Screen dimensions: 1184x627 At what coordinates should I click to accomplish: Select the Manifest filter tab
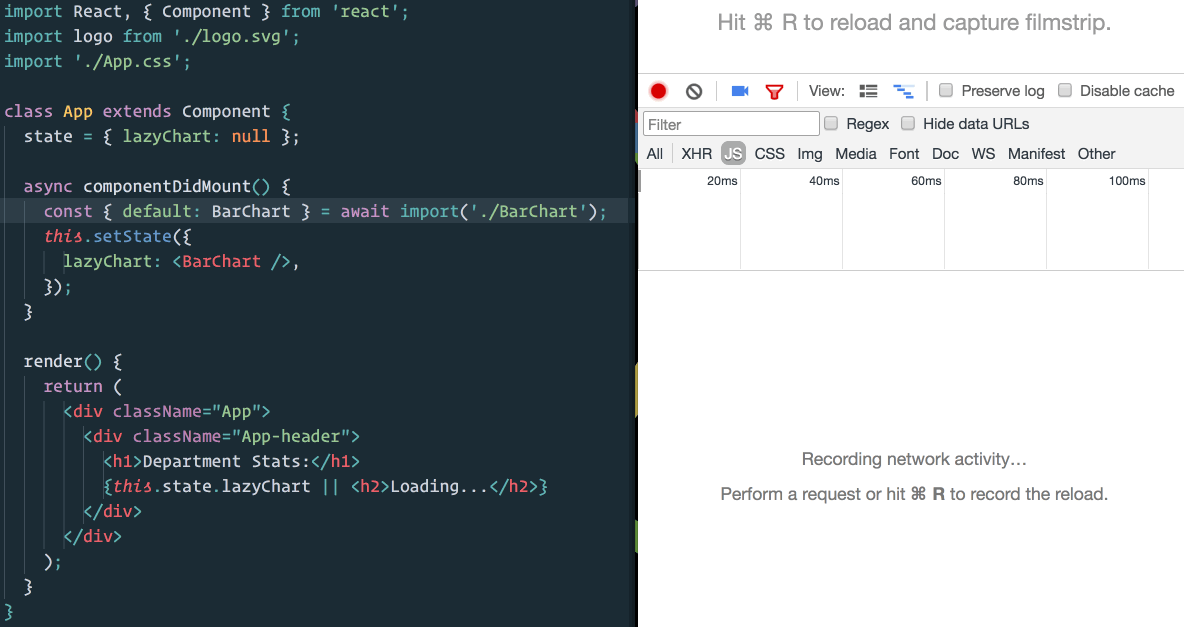[1036, 153]
